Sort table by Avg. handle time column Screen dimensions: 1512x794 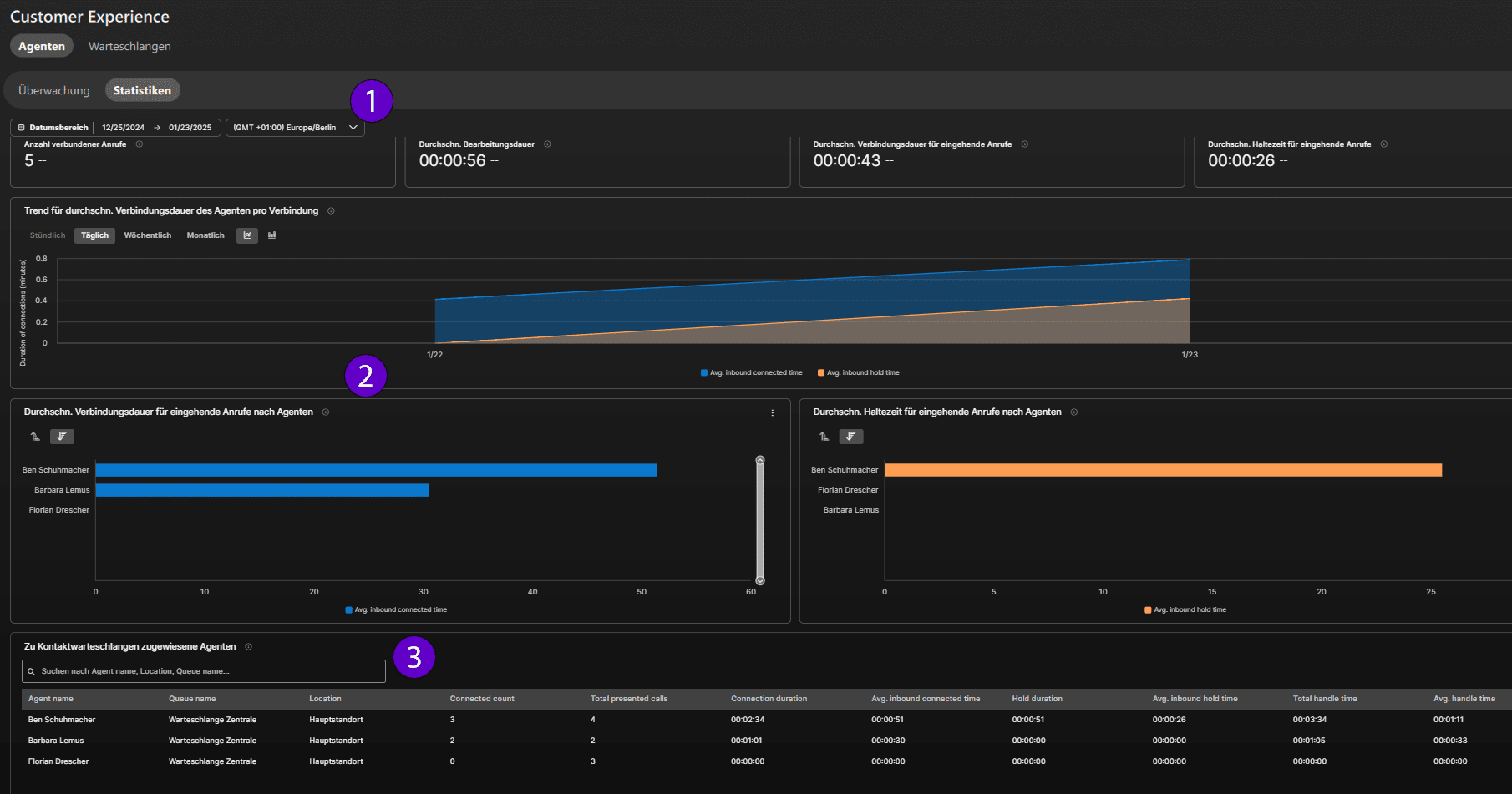coord(1464,699)
